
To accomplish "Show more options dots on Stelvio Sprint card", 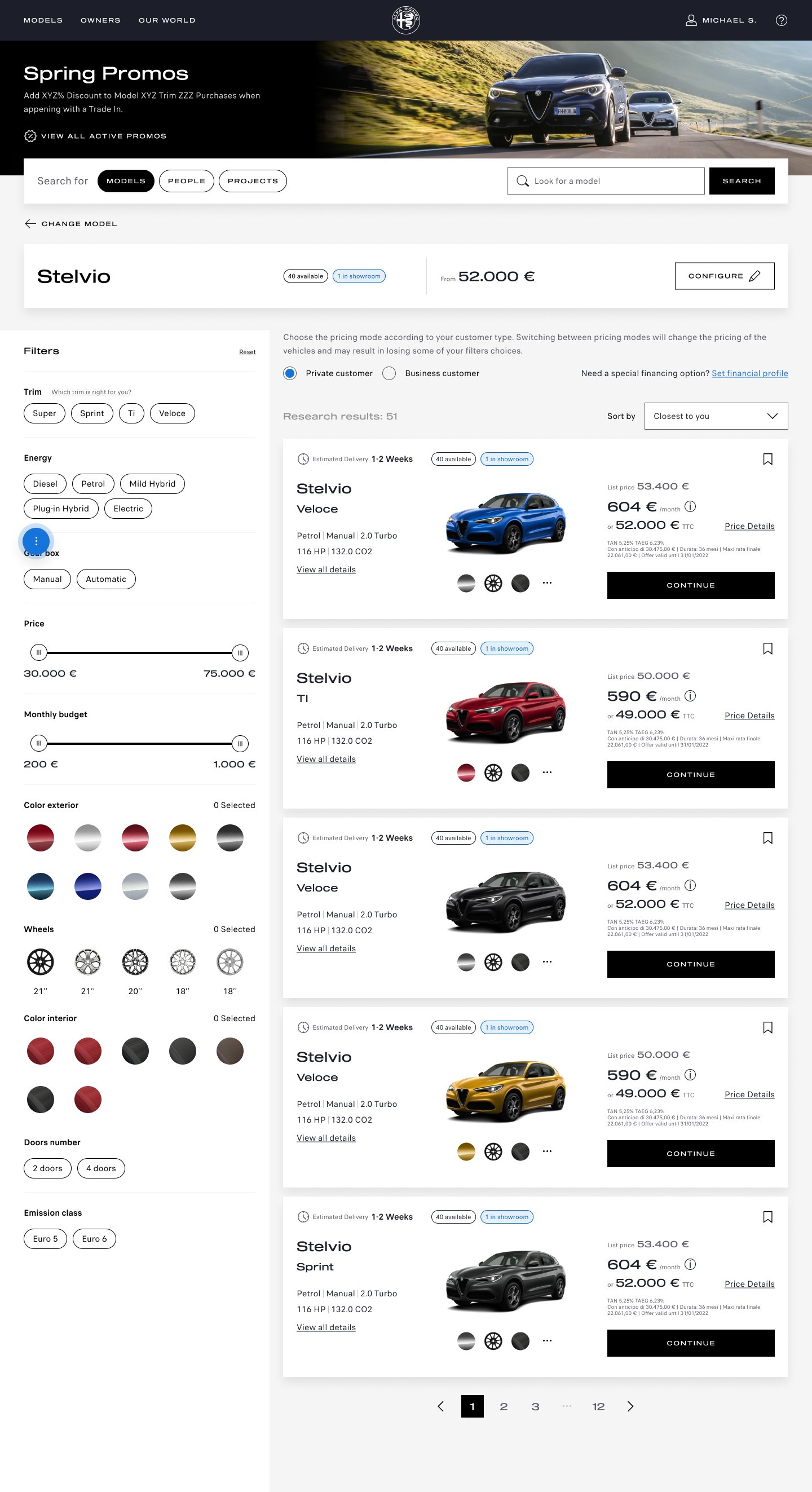I will (x=547, y=1340).
